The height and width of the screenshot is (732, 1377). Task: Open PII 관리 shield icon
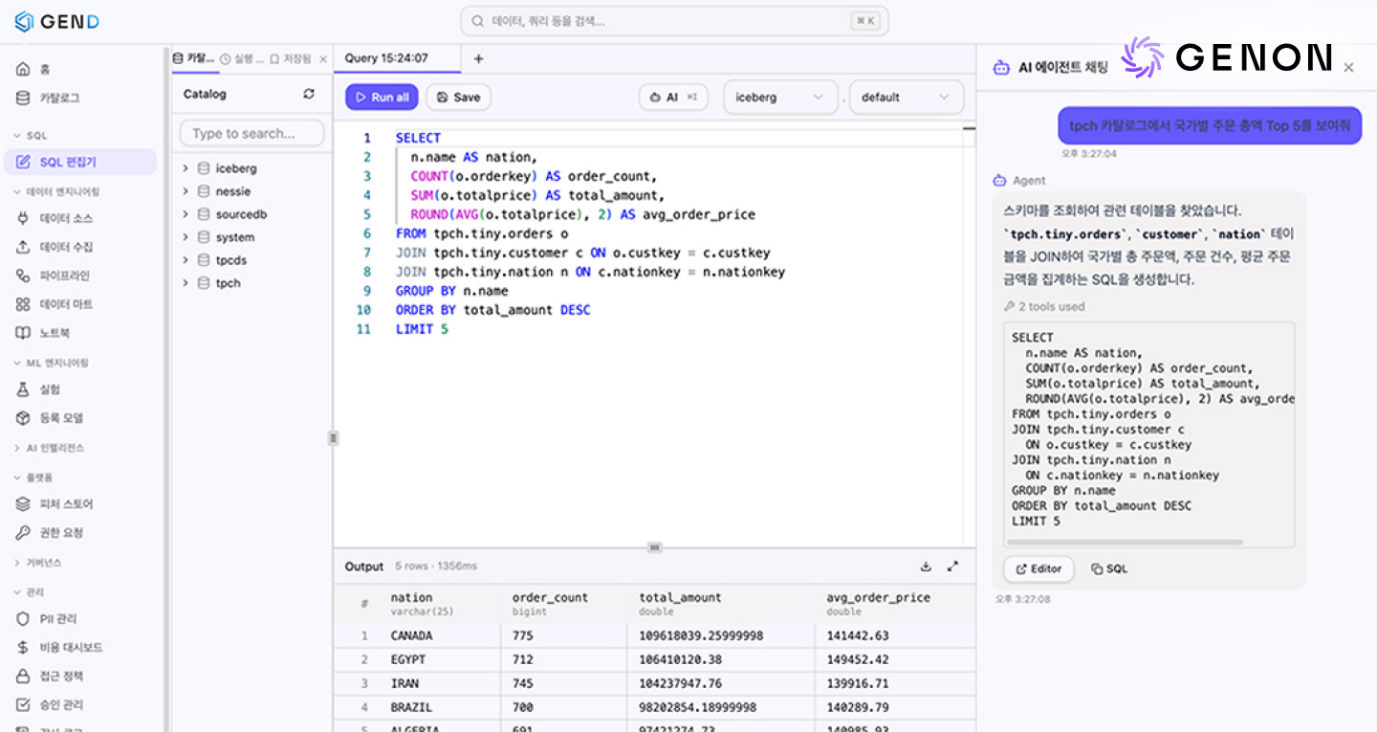click(22, 619)
